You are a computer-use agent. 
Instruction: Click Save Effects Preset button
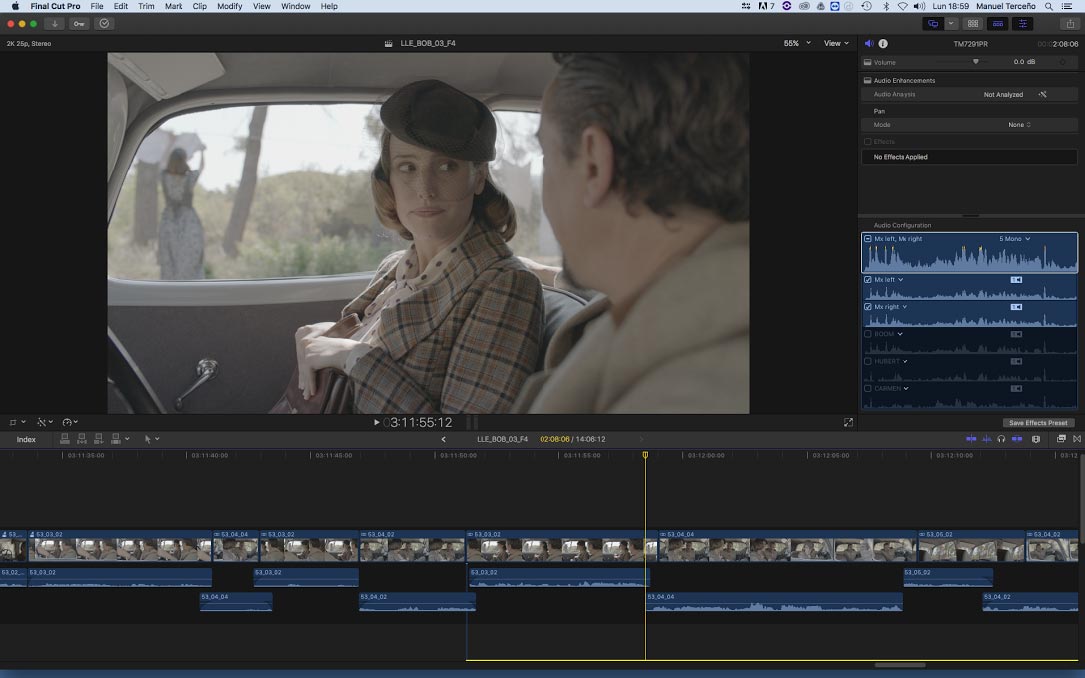pyautogui.click(x=1038, y=423)
